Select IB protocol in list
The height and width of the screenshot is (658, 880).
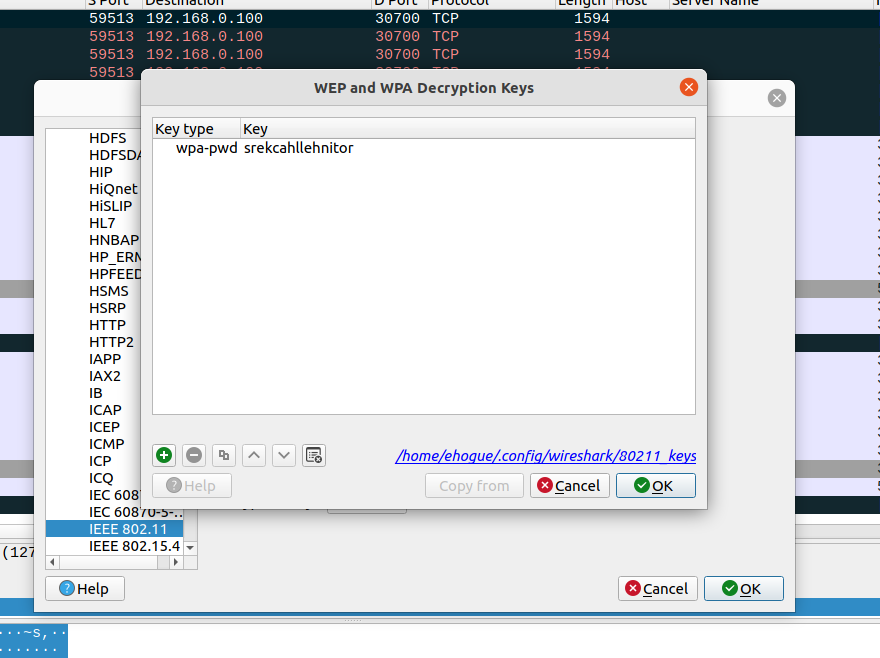[x=96, y=393]
